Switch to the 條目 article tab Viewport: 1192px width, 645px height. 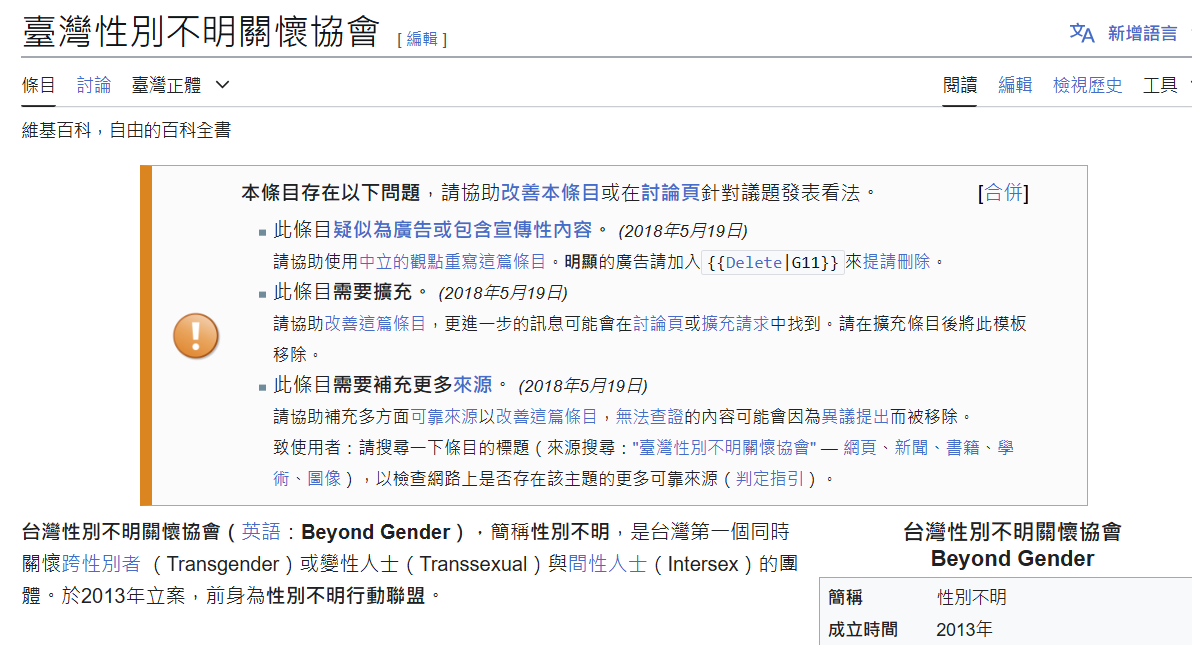pos(39,85)
